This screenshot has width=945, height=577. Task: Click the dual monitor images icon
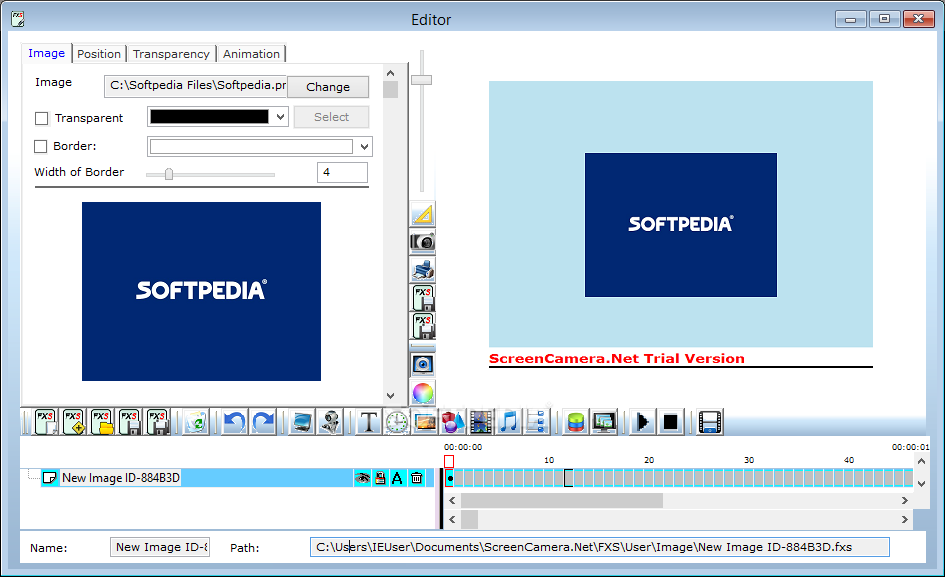click(x=604, y=422)
